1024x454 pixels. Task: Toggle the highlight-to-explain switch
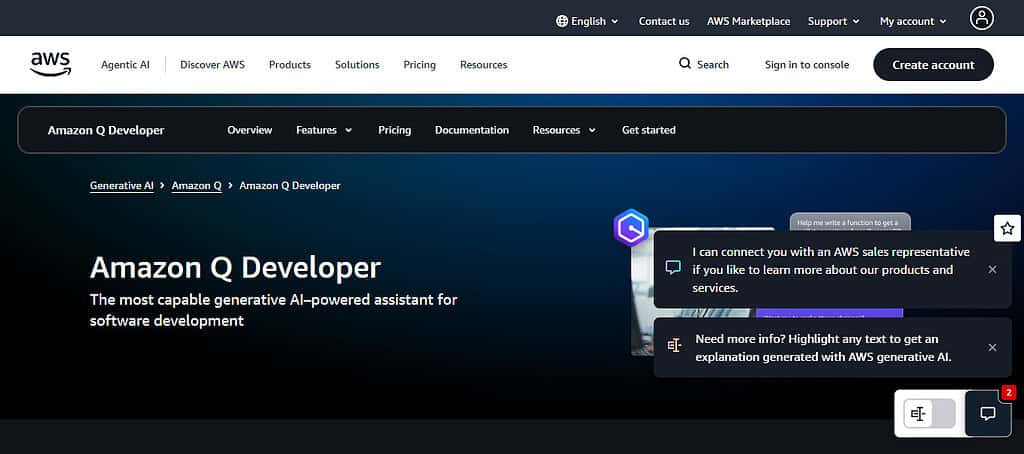tap(929, 413)
